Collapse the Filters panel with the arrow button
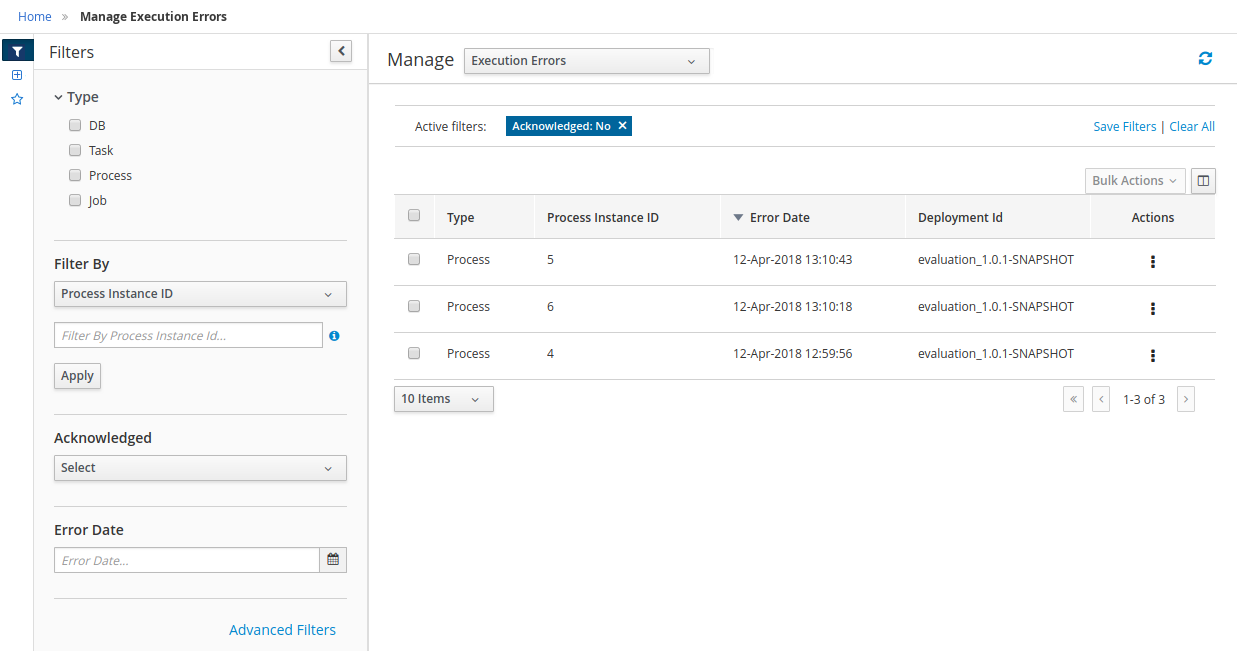Screen dimensions: 1237x651 tap(341, 51)
